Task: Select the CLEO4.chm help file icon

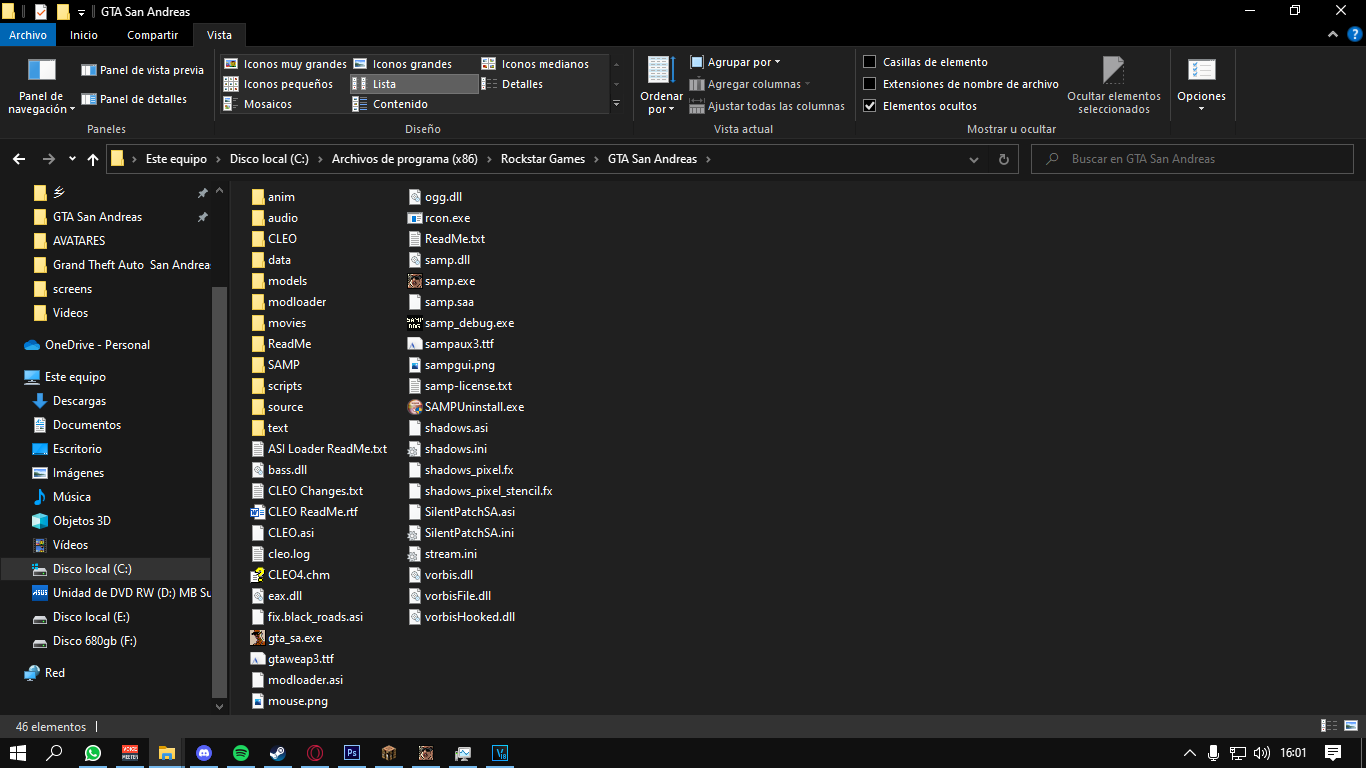Action: (x=258, y=575)
